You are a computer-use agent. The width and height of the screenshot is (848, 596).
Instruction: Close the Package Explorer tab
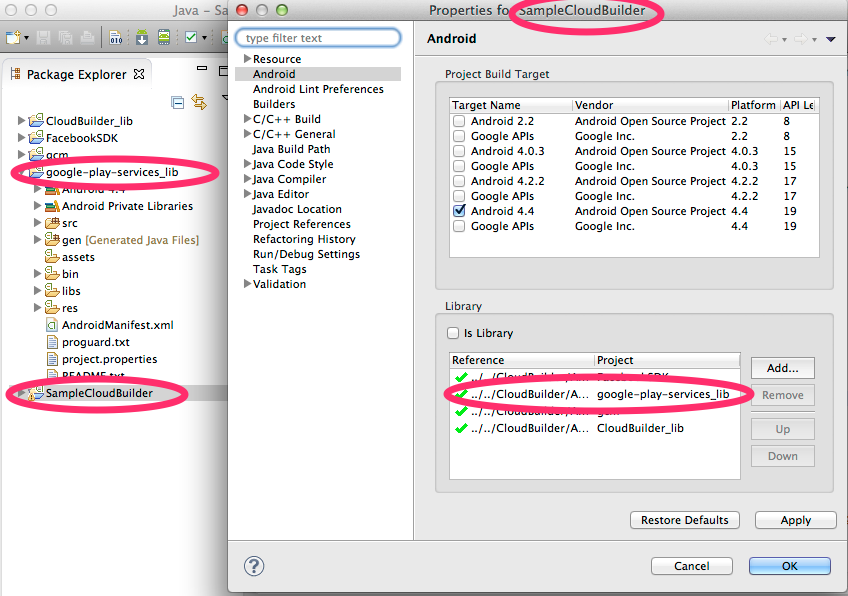[139, 74]
